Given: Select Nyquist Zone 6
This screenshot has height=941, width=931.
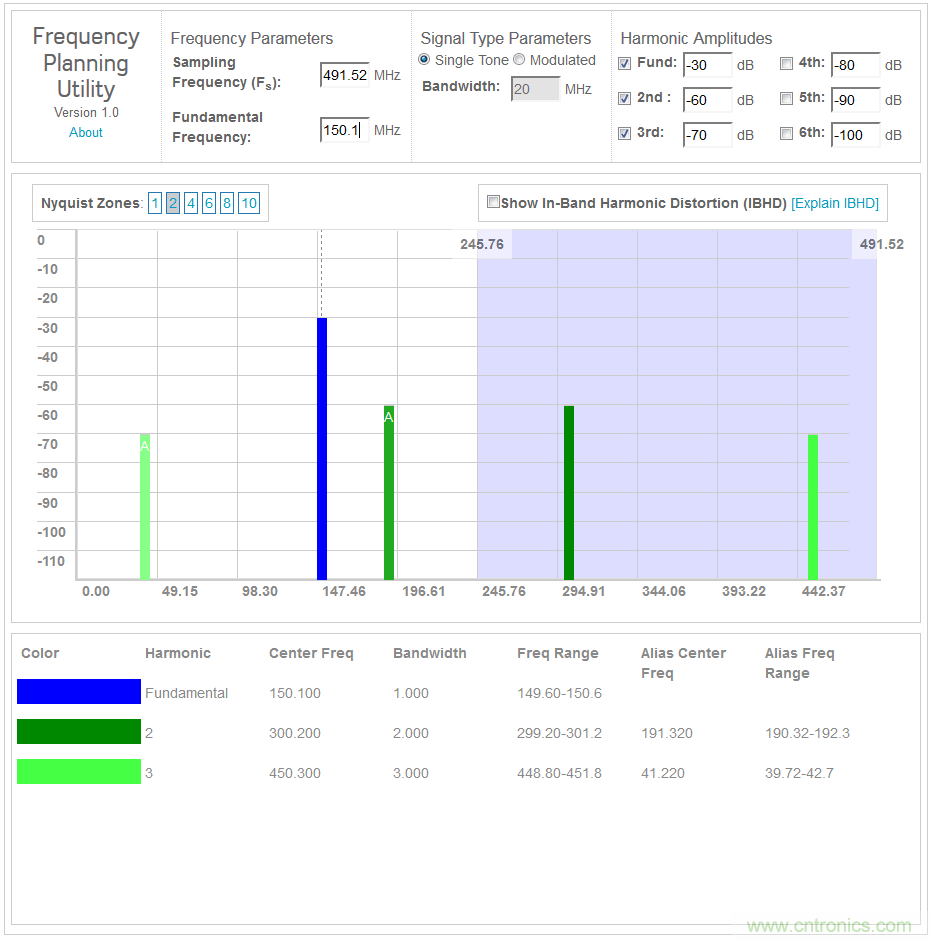Looking at the screenshot, I should coord(209,204).
